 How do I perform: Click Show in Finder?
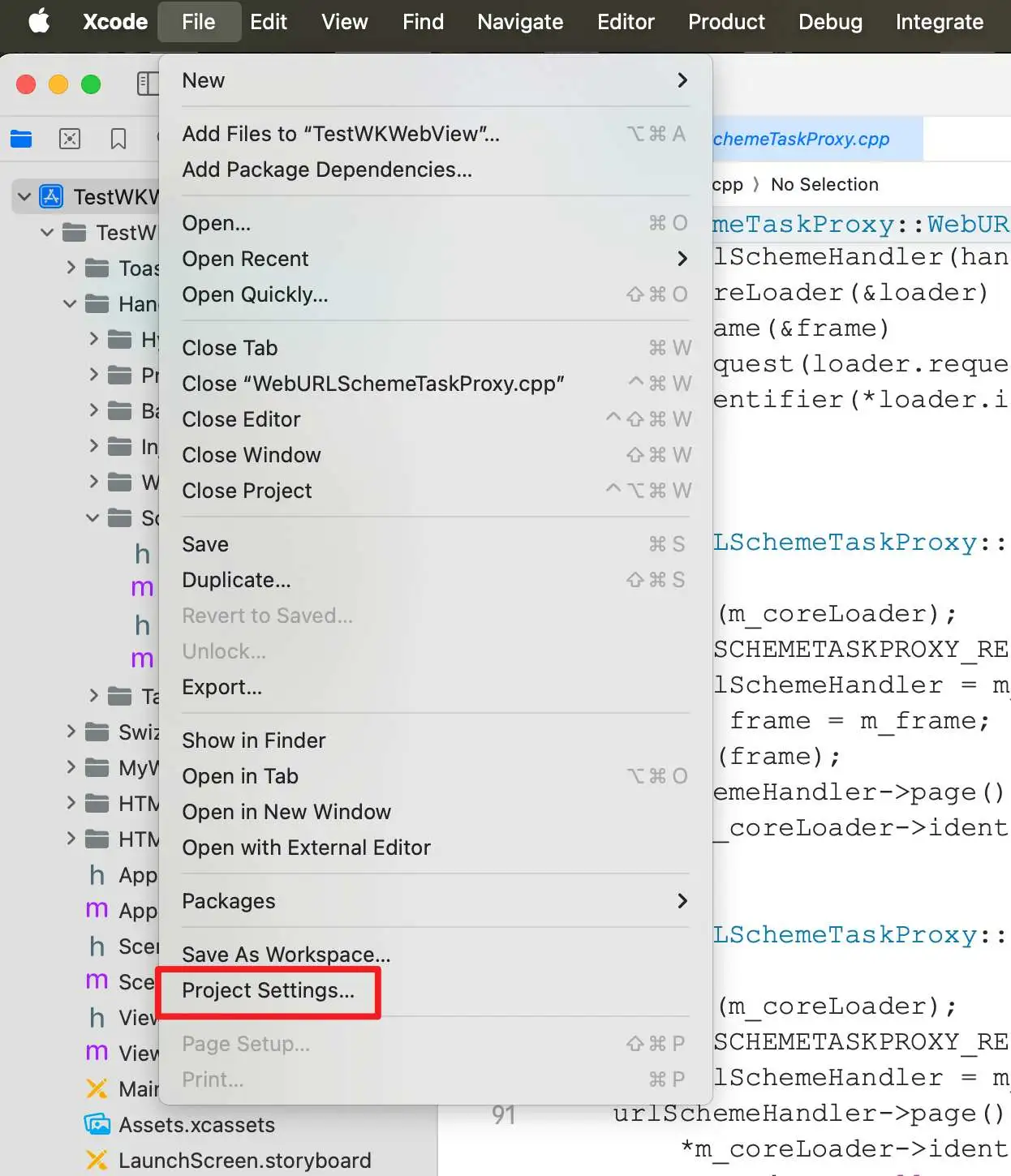(x=253, y=740)
